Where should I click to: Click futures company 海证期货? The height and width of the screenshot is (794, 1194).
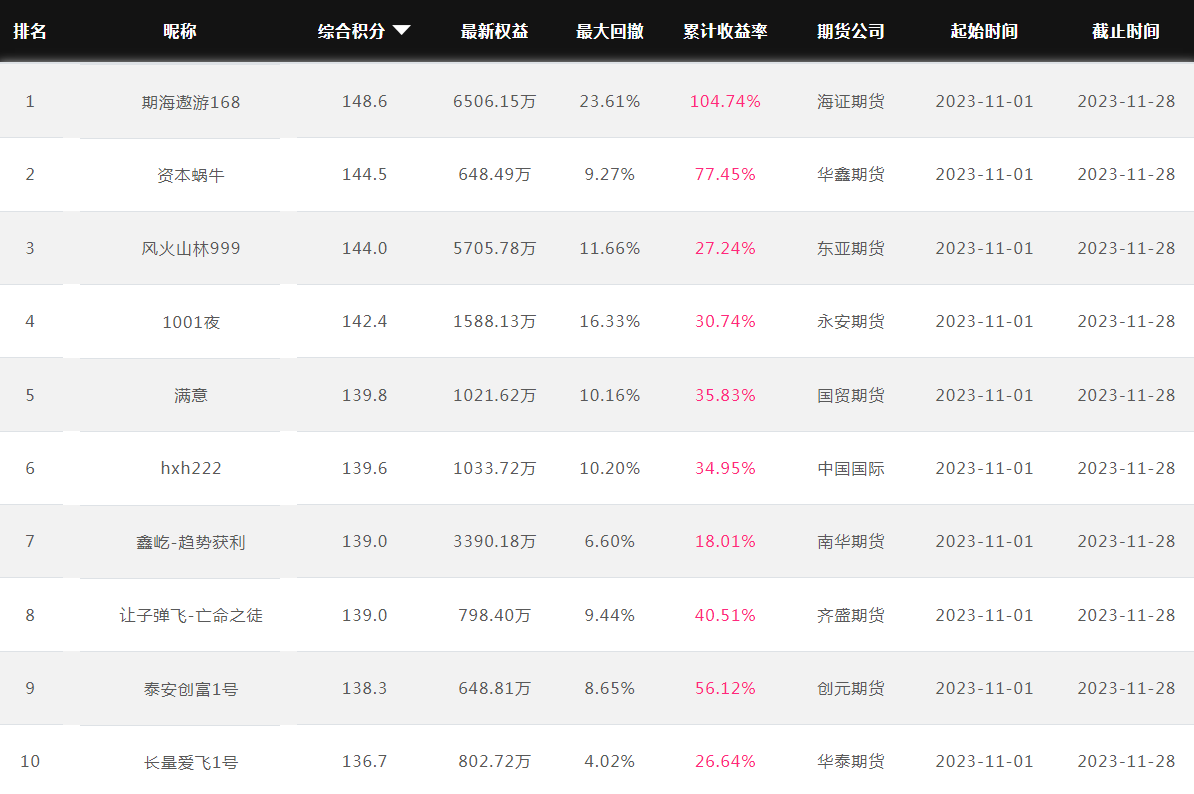[851, 101]
